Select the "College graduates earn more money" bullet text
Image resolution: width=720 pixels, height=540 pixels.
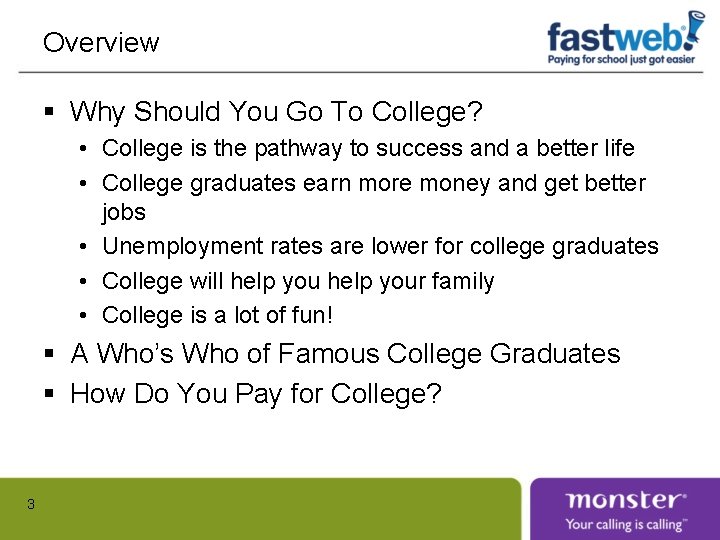pos(374,184)
